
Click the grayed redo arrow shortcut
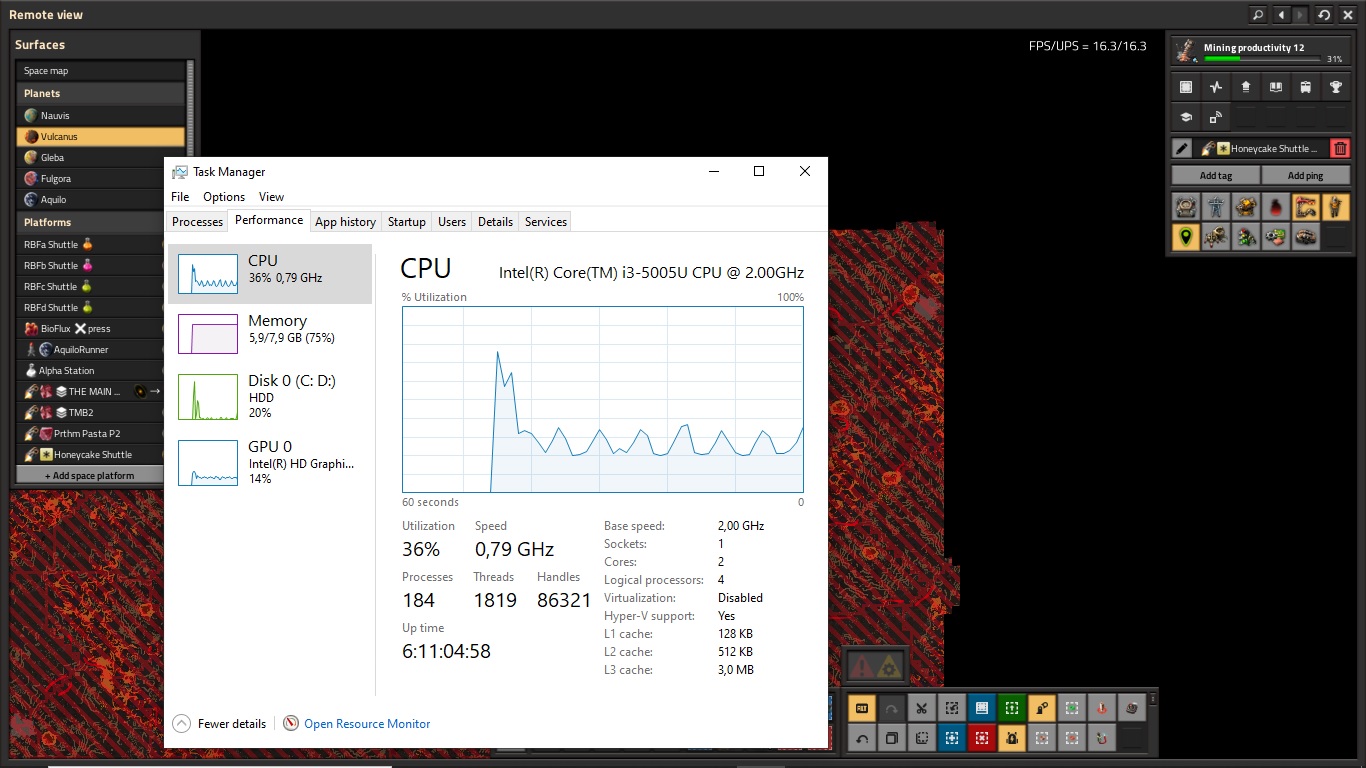click(891, 709)
